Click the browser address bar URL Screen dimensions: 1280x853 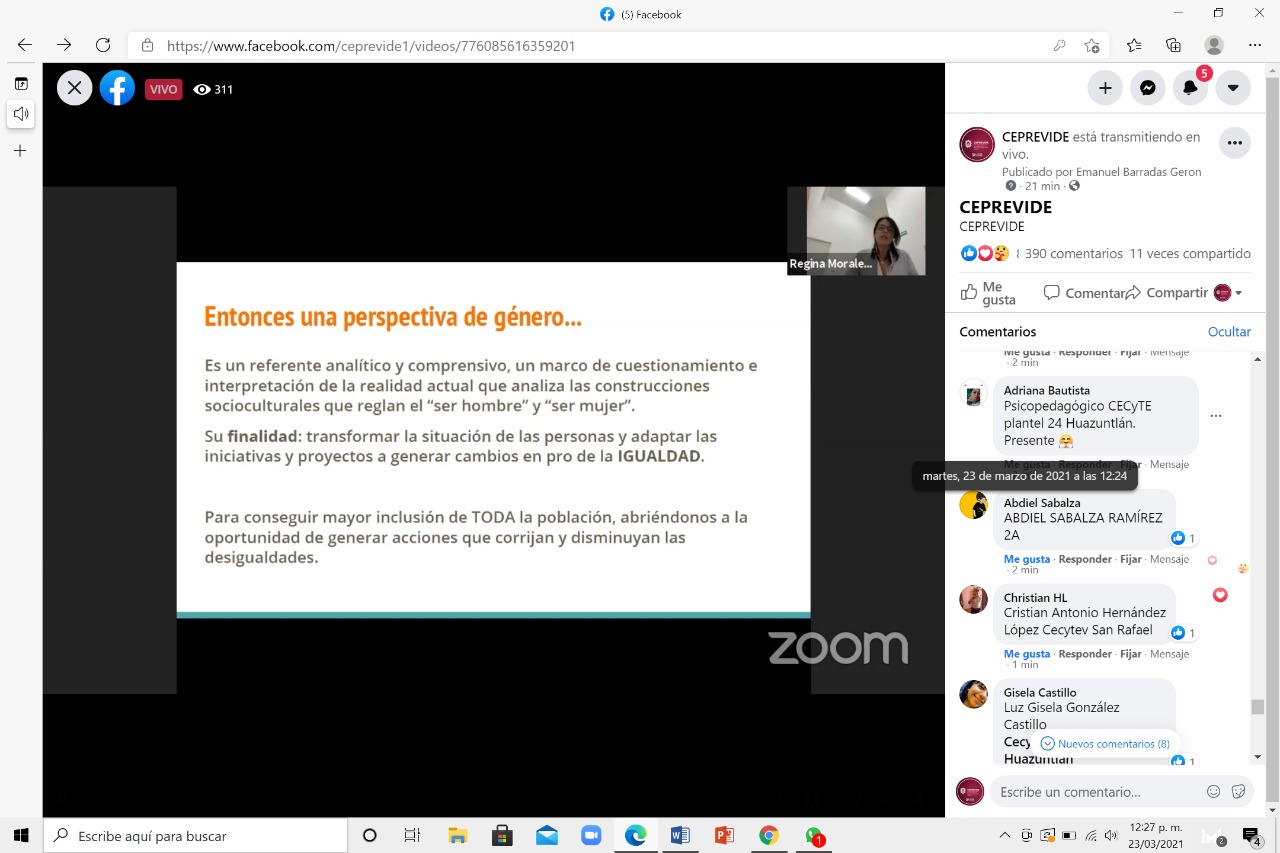[371, 46]
